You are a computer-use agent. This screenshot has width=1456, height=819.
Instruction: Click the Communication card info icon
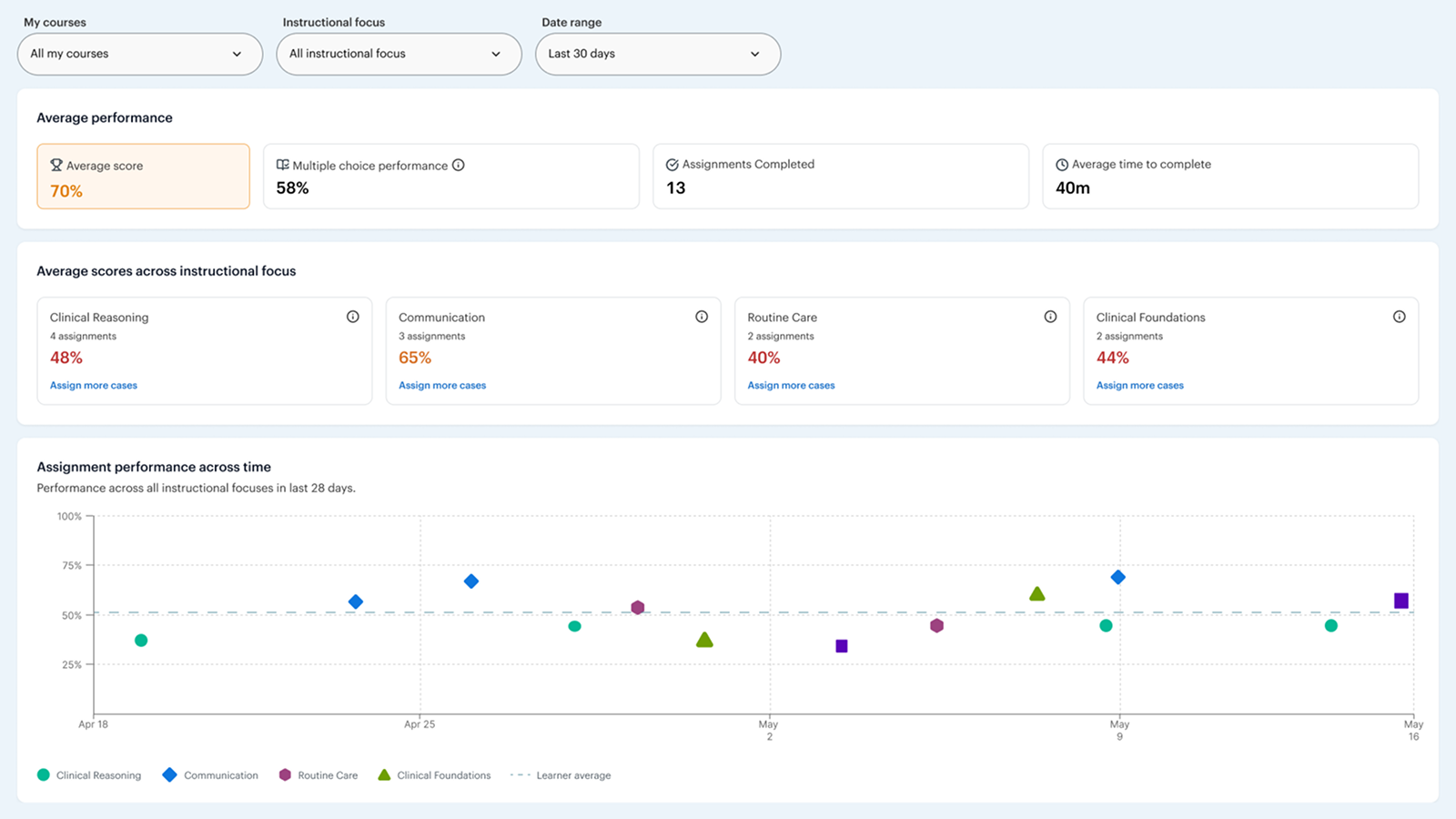click(x=702, y=317)
